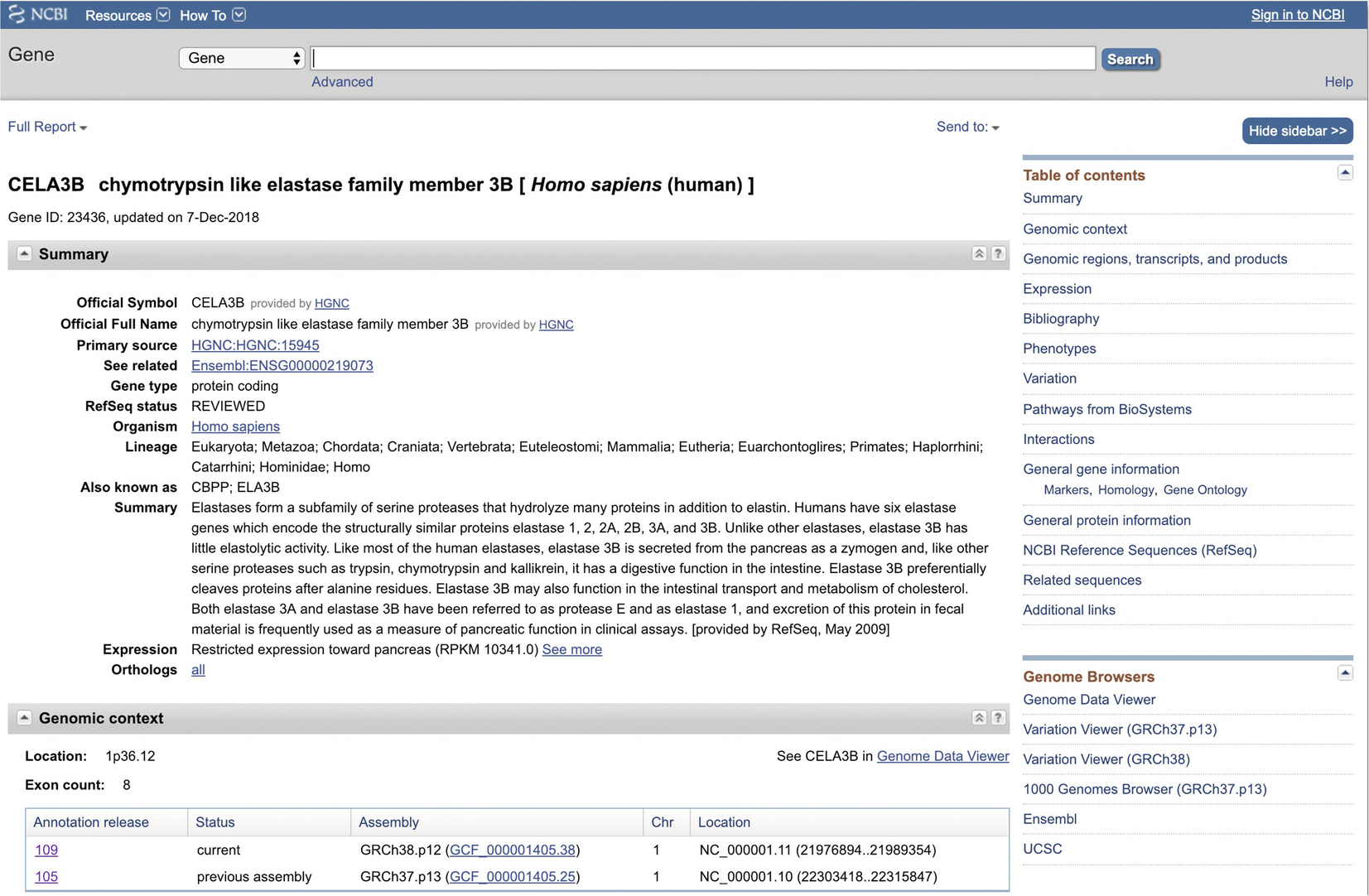Screen dimensions: 1369x896
Task: Go to Expression in Table of contents
Action: pos(1057,288)
